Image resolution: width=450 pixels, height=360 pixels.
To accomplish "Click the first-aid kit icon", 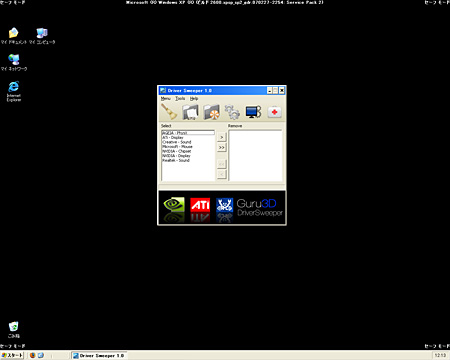I will (x=274, y=112).
